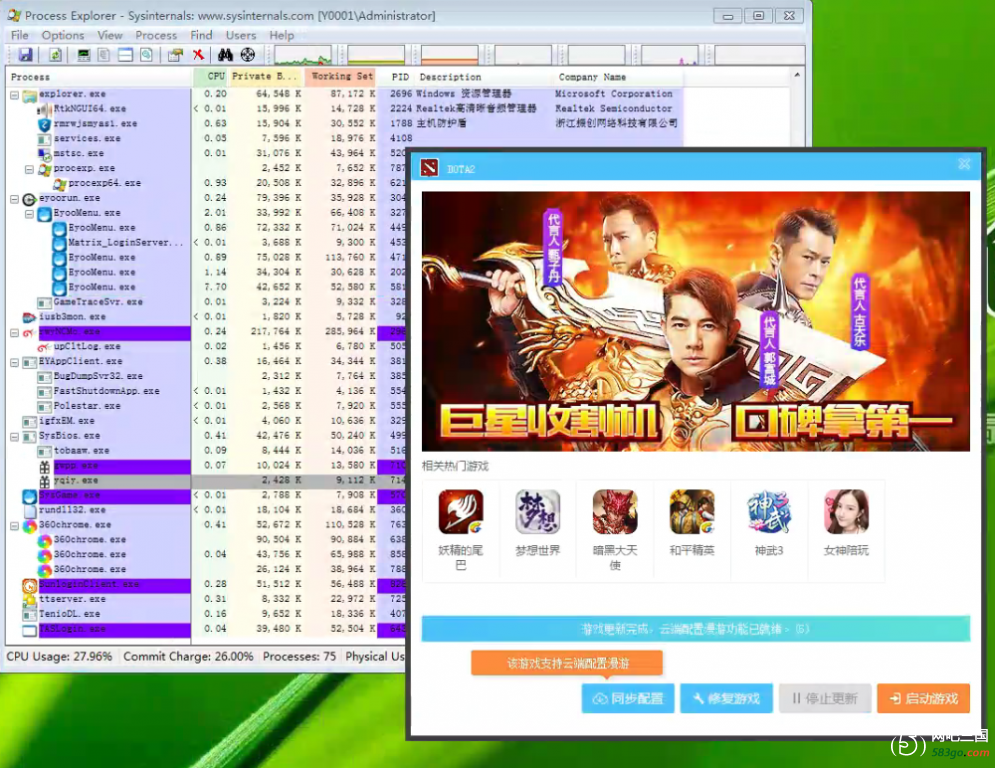The image size is (995, 768).
Task: Open the File menu
Action: pyautogui.click(x=20, y=35)
